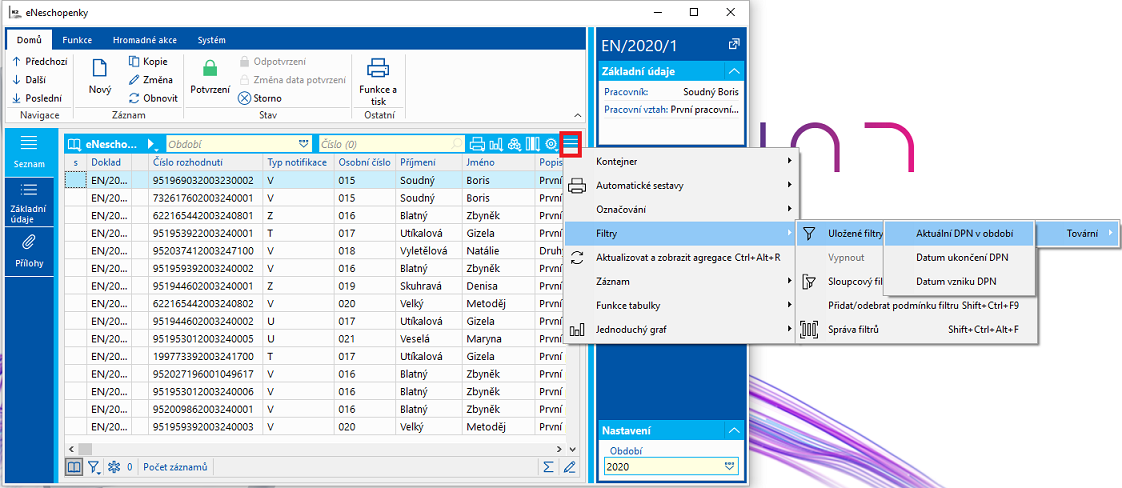Click the Storno cancel icon
This screenshot has height=488, width=1122.
(x=244, y=99)
